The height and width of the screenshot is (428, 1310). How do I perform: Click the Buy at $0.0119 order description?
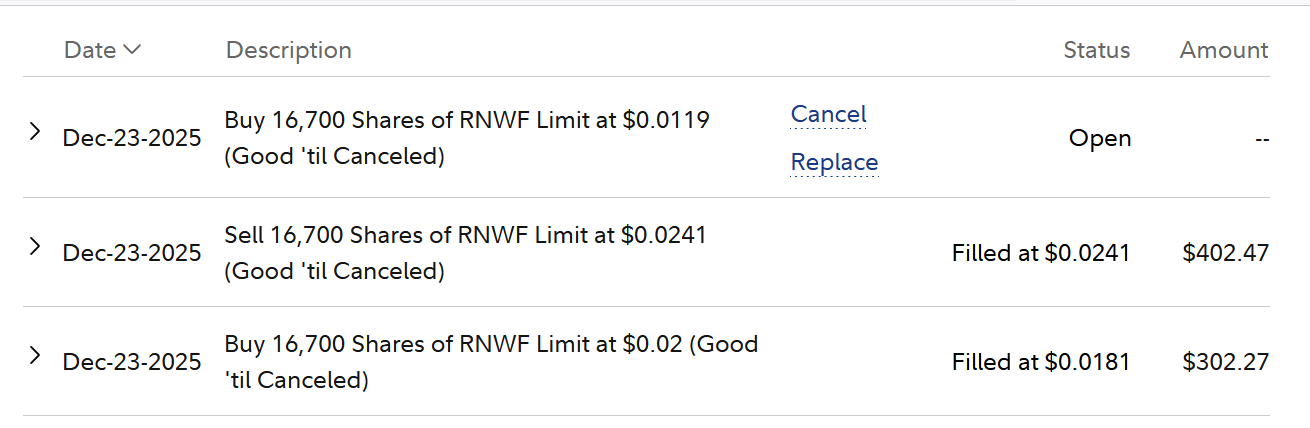click(466, 138)
